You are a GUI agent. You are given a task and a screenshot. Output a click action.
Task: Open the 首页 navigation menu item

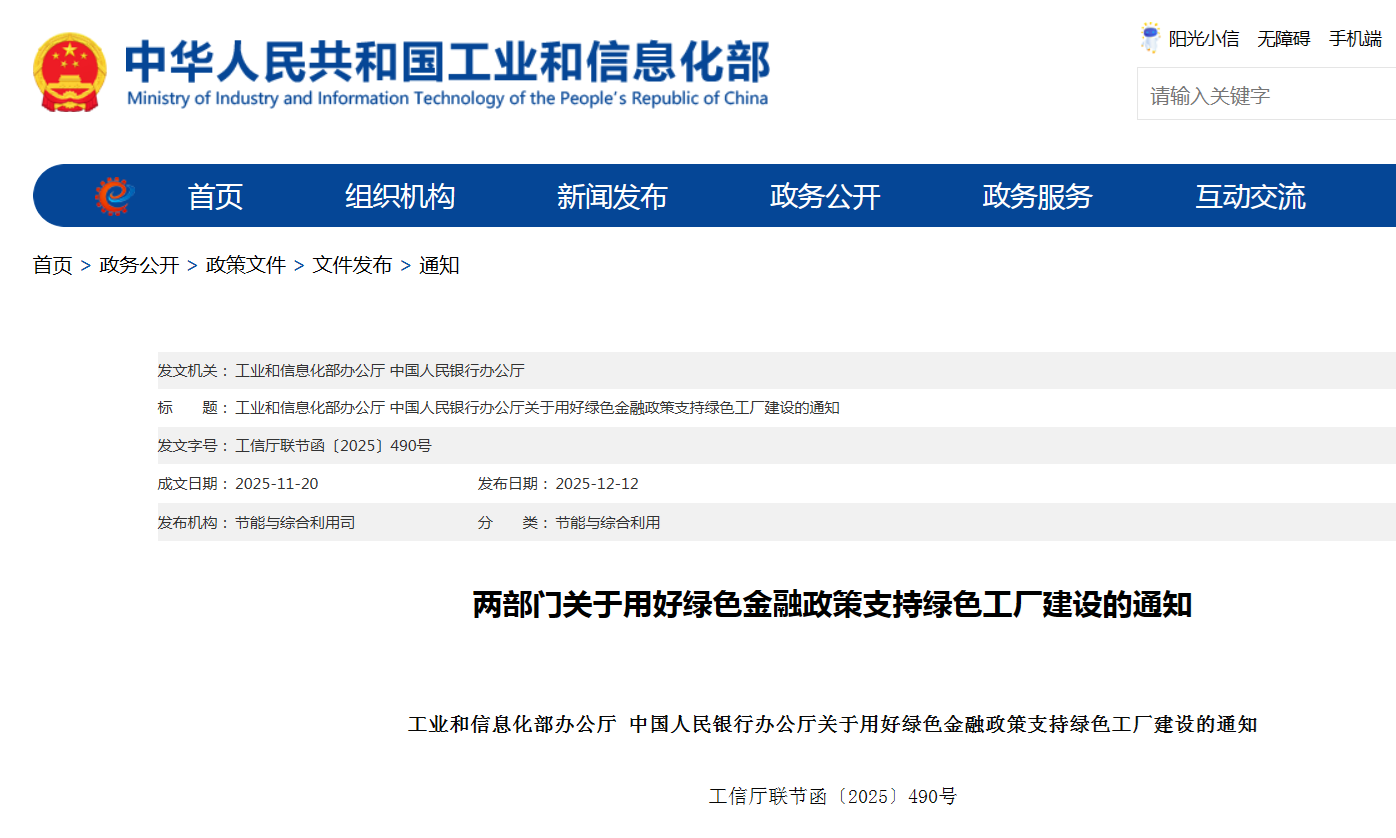tap(215, 197)
